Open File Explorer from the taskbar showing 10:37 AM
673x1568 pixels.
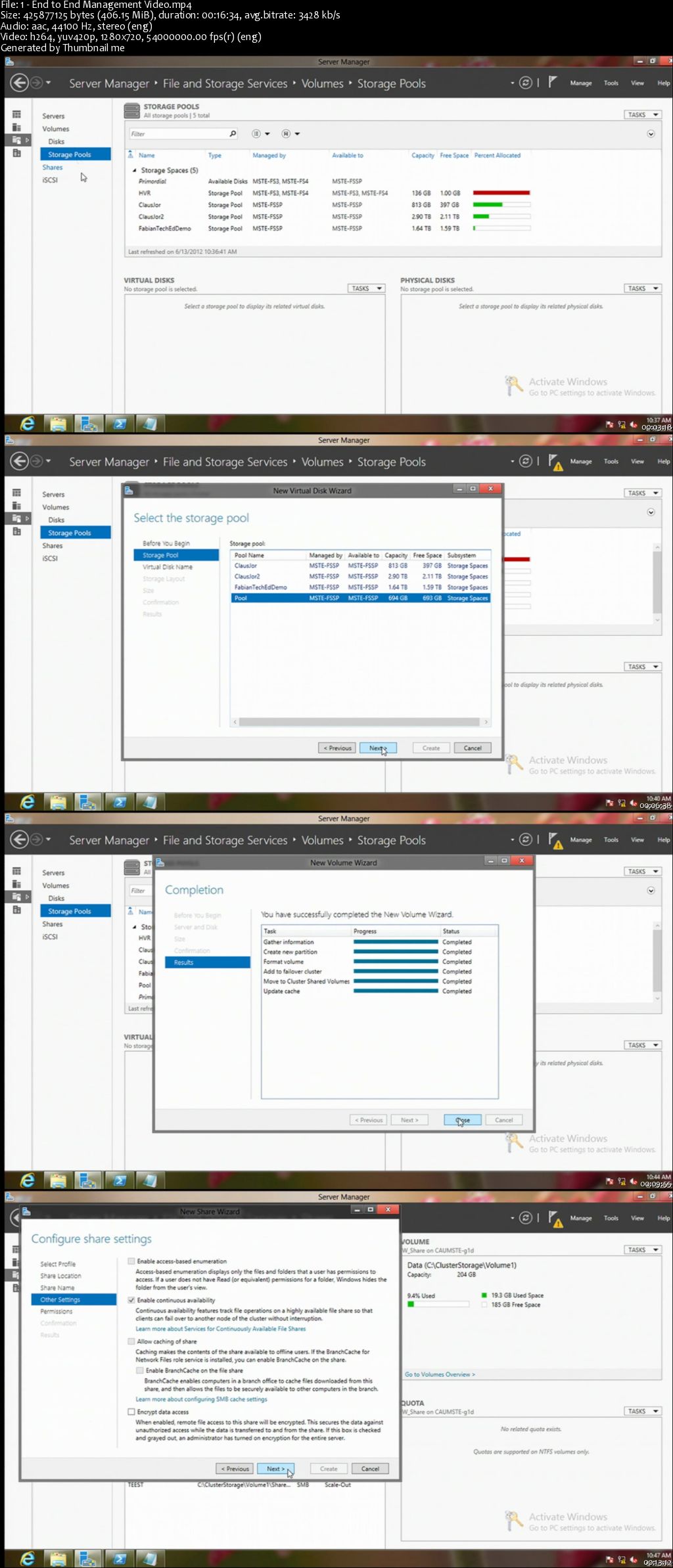58,424
